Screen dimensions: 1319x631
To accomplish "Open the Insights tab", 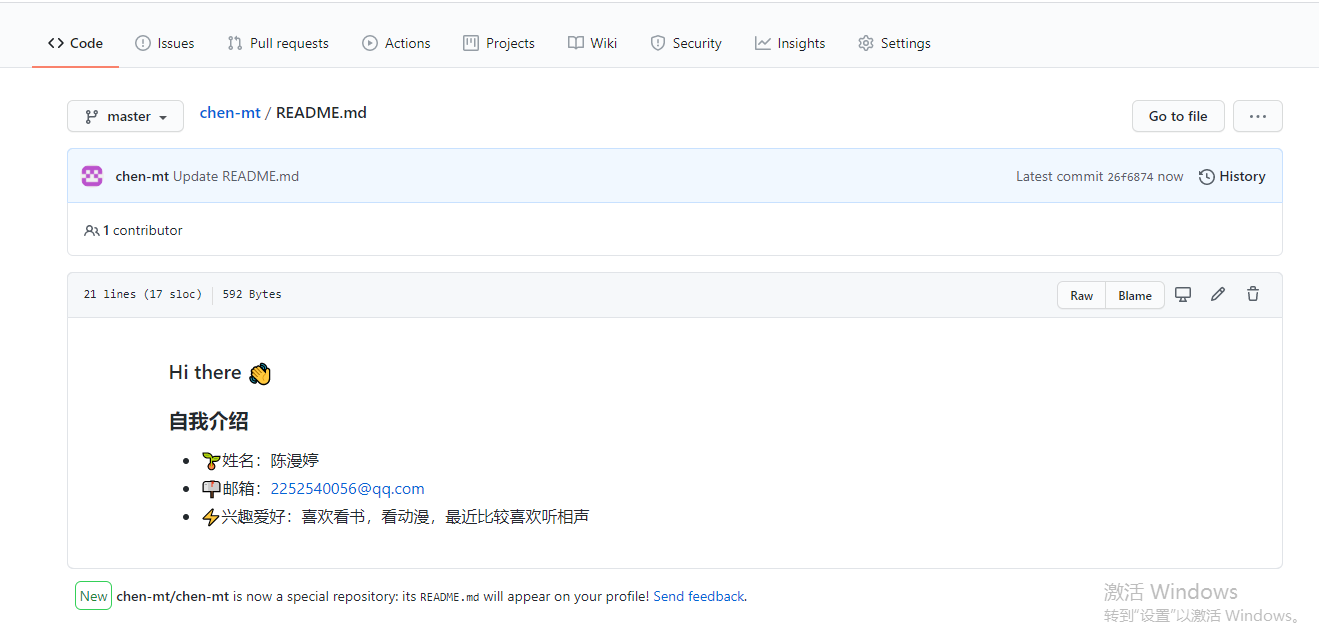I will [790, 43].
